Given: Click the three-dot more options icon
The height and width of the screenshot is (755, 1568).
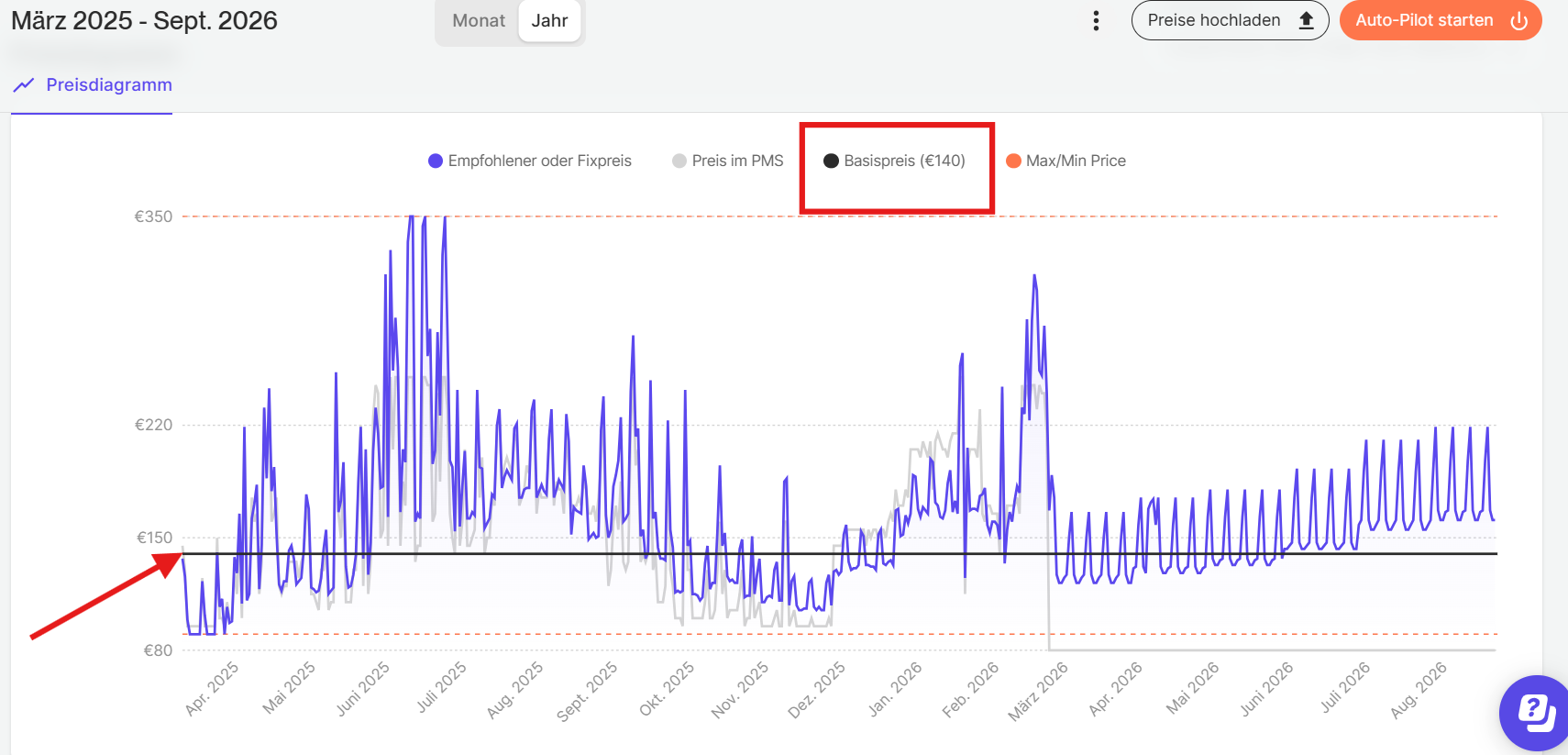Looking at the screenshot, I should [x=1096, y=21].
